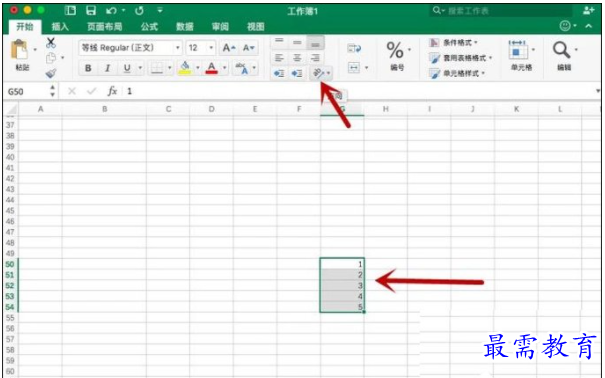Open the font name combo box
Screen dimensions: 605x378
click(x=130, y=48)
